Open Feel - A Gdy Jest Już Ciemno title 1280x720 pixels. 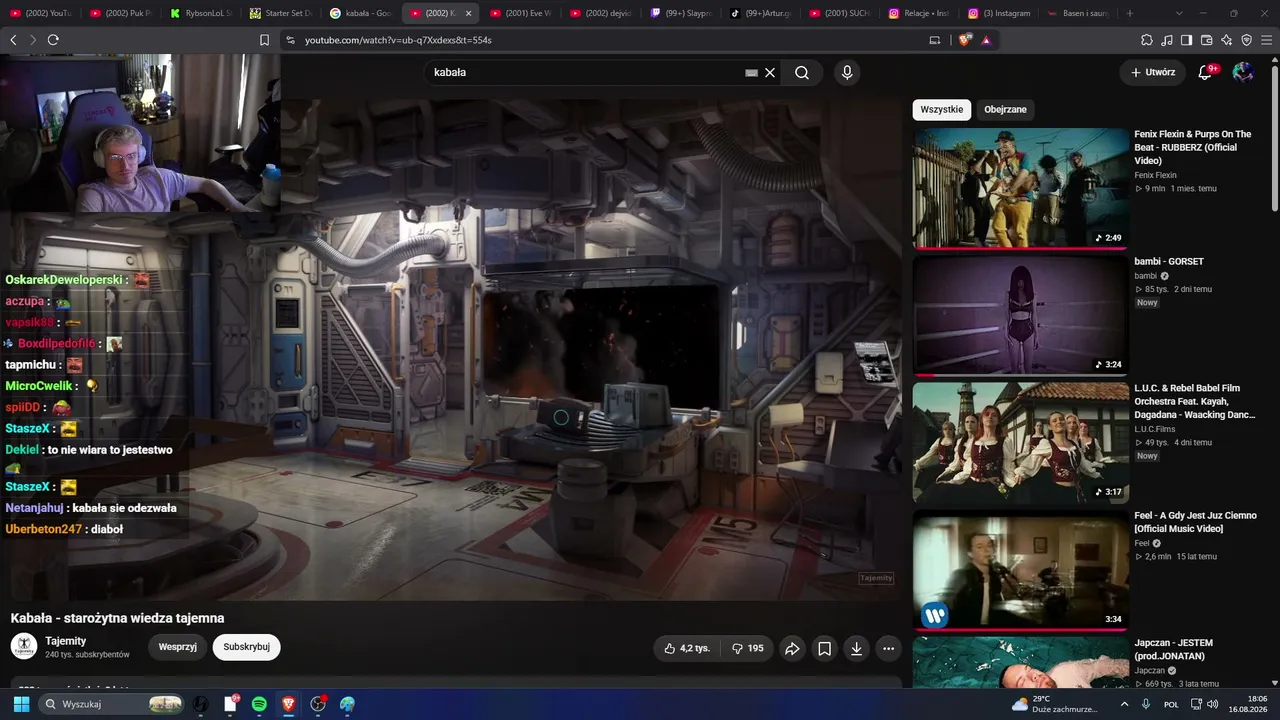click(x=1195, y=522)
